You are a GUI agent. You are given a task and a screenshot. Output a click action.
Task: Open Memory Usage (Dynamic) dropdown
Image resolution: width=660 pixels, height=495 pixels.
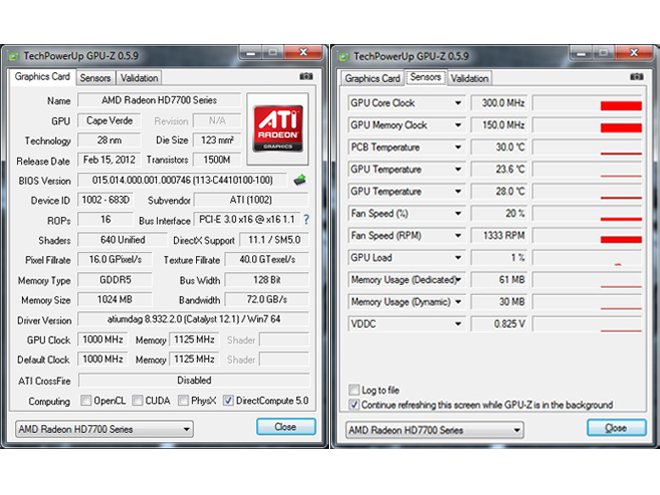coord(458,302)
